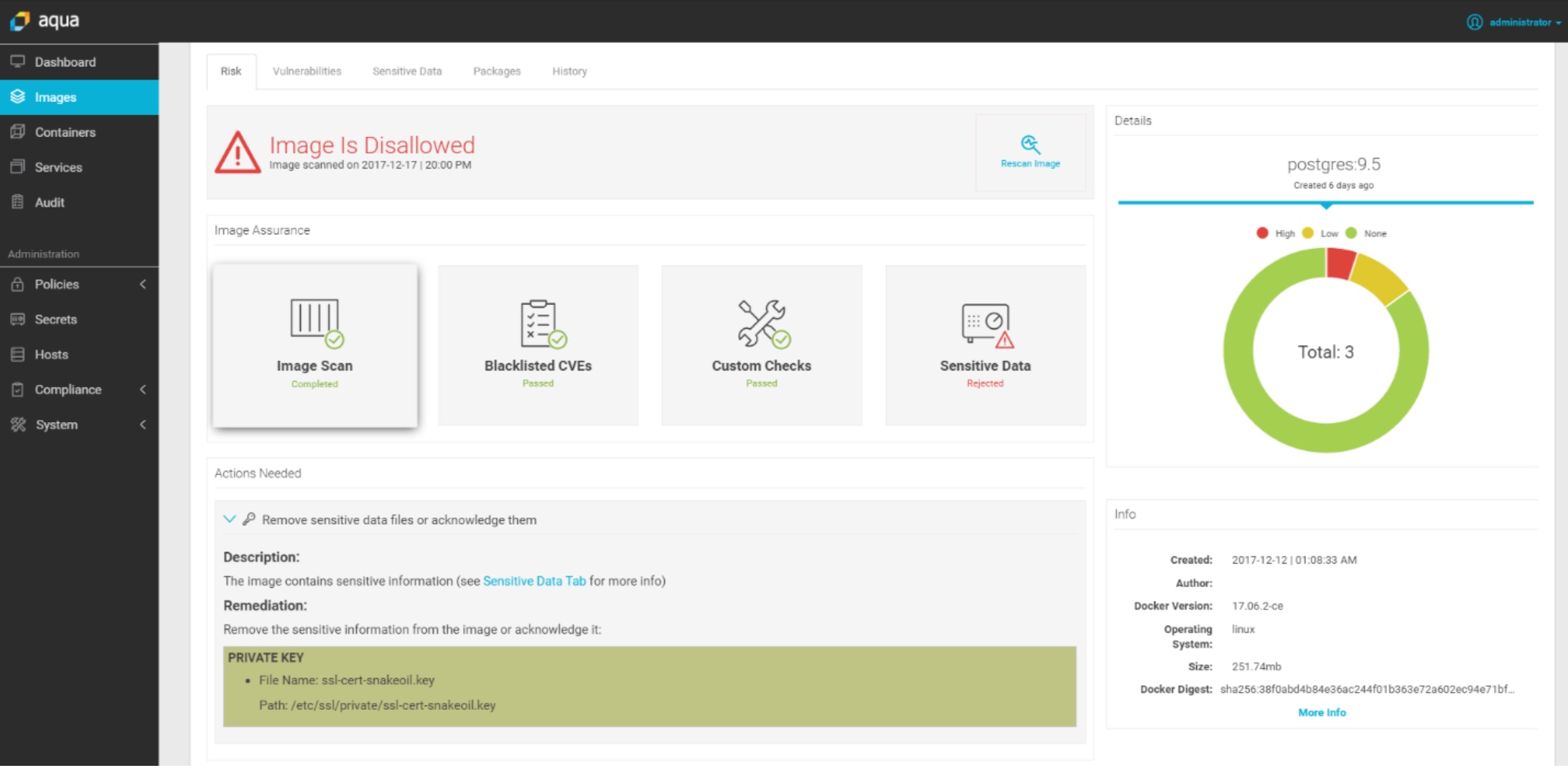Click the Docker Version 17.06.2-ce value
Image resolution: width=1568 pixels, height=768 pixels.
pyautogui.click(x=1257, y=606)
